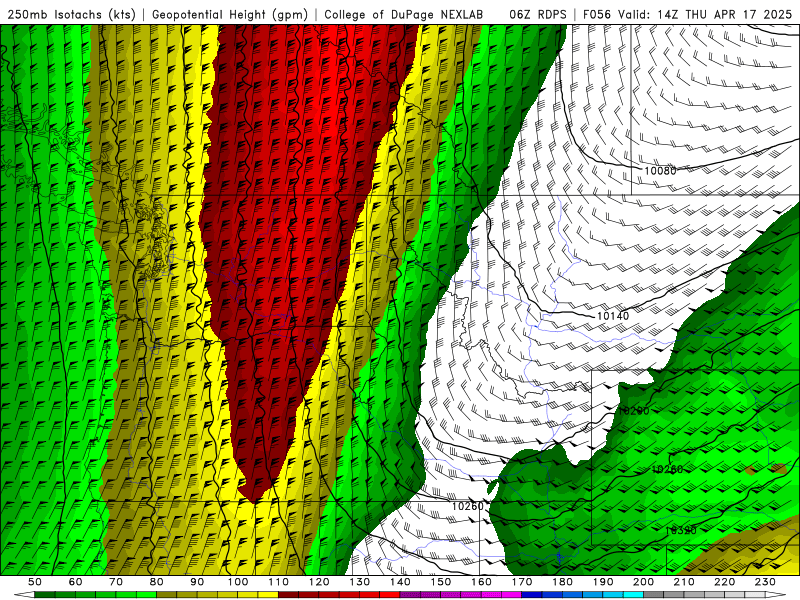This screenshot has width=800, height=600.
Task: Click the "250mb Isotachs (kts)" title text
Action: [x=72, y=14]
